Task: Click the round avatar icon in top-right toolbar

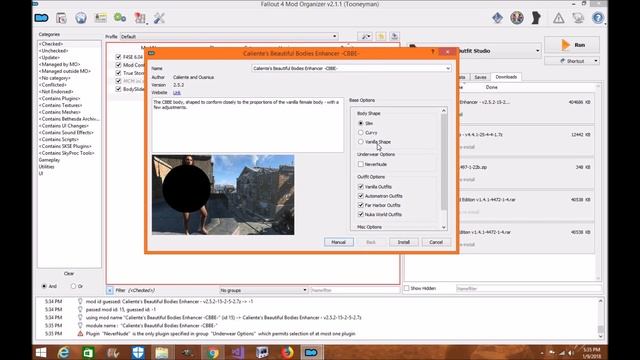Action: pyautogui.click(x=517, y=18)
